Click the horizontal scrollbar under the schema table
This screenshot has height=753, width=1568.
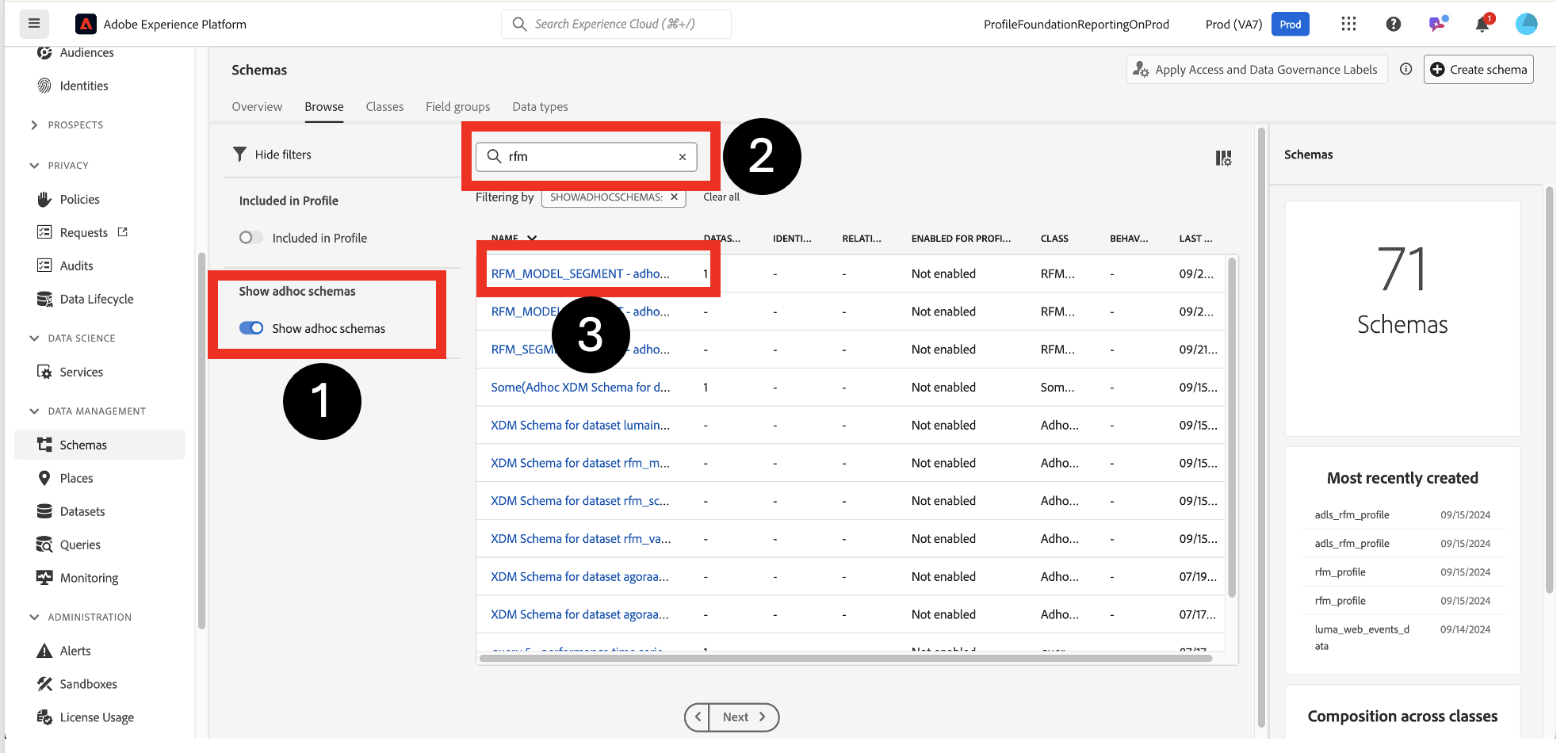[845, 658]
